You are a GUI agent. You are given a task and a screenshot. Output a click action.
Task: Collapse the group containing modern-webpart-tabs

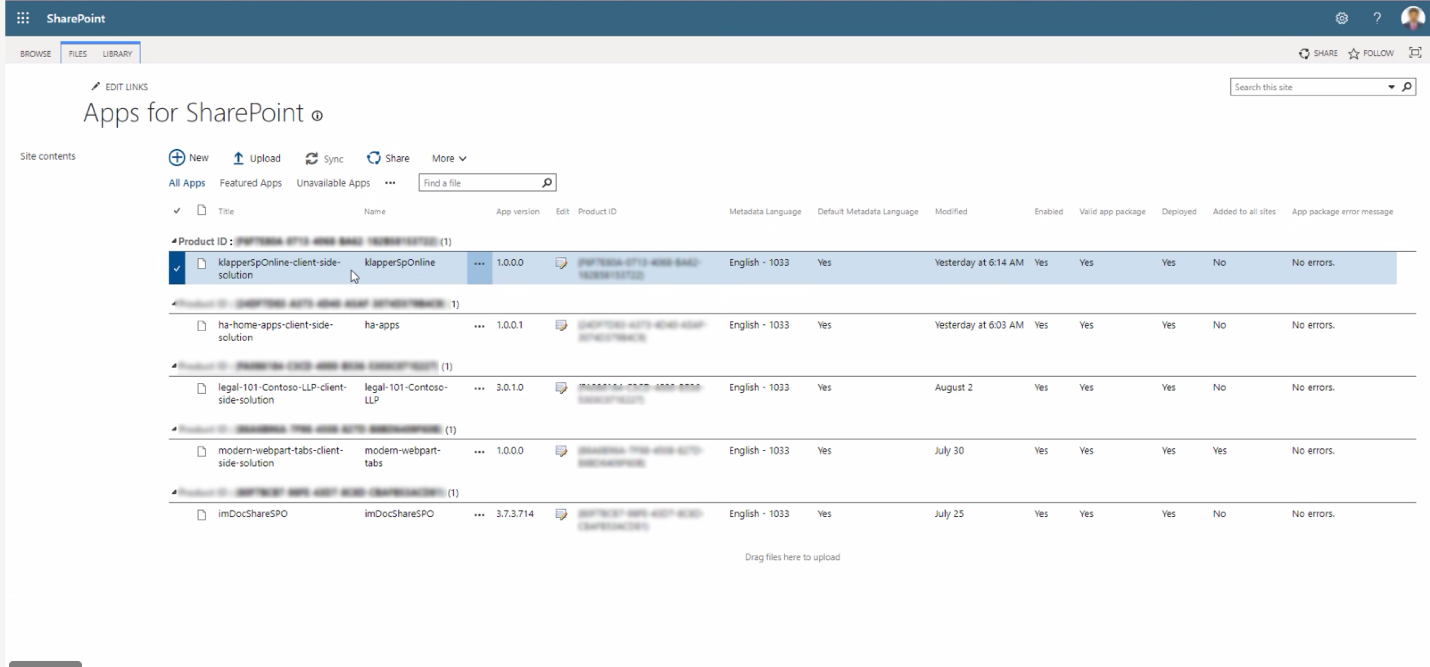click(174, 430)
